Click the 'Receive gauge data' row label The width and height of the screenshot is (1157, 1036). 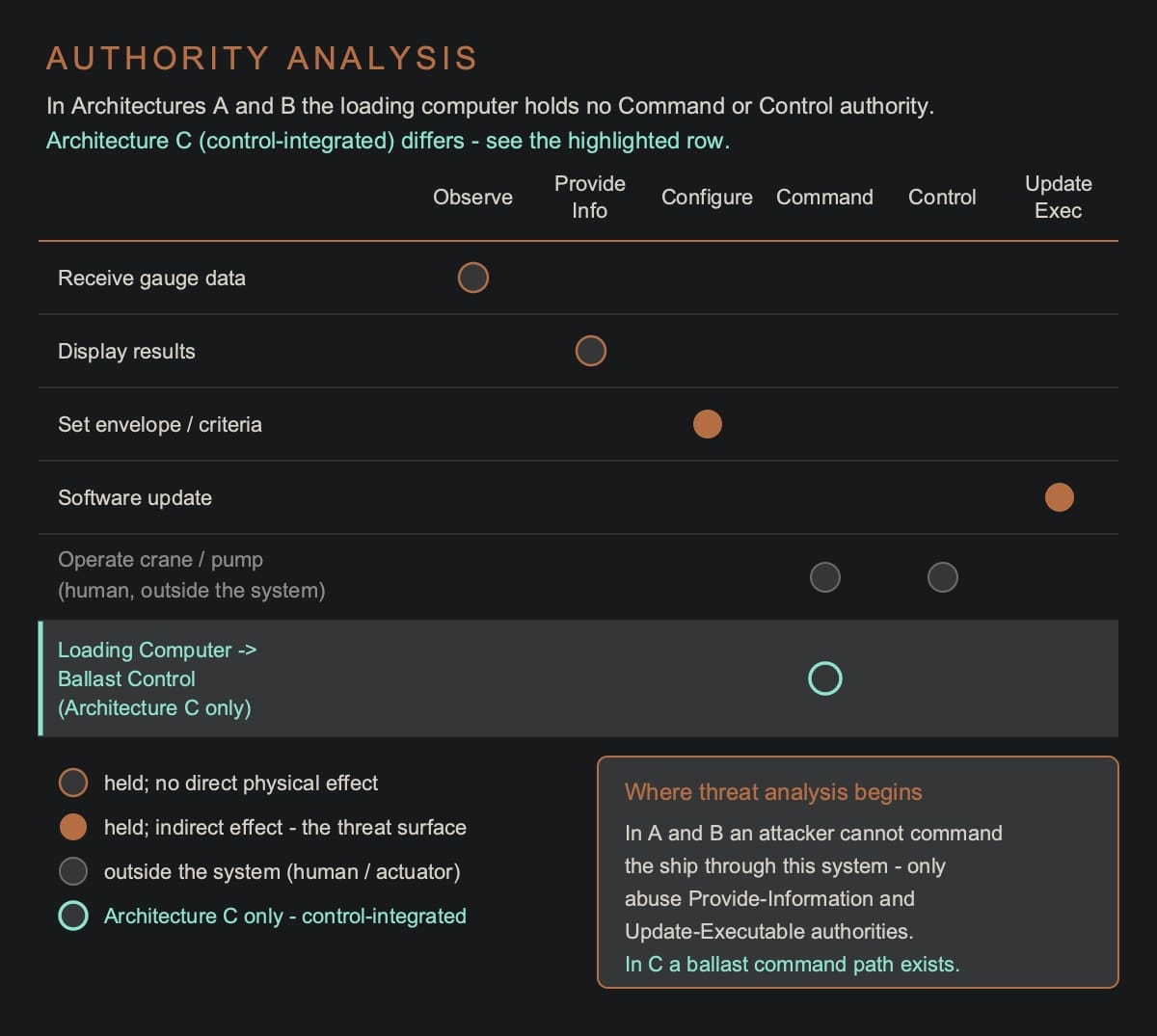(x=151, y=278)
